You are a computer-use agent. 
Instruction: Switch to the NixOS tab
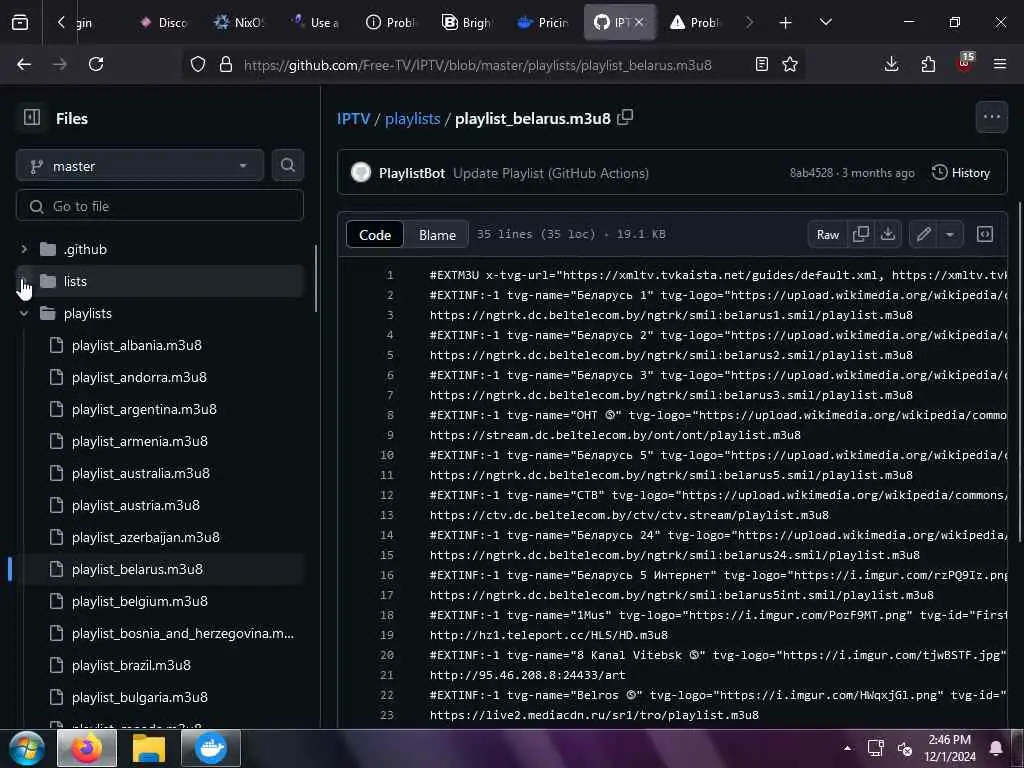[x=238, y=23]
